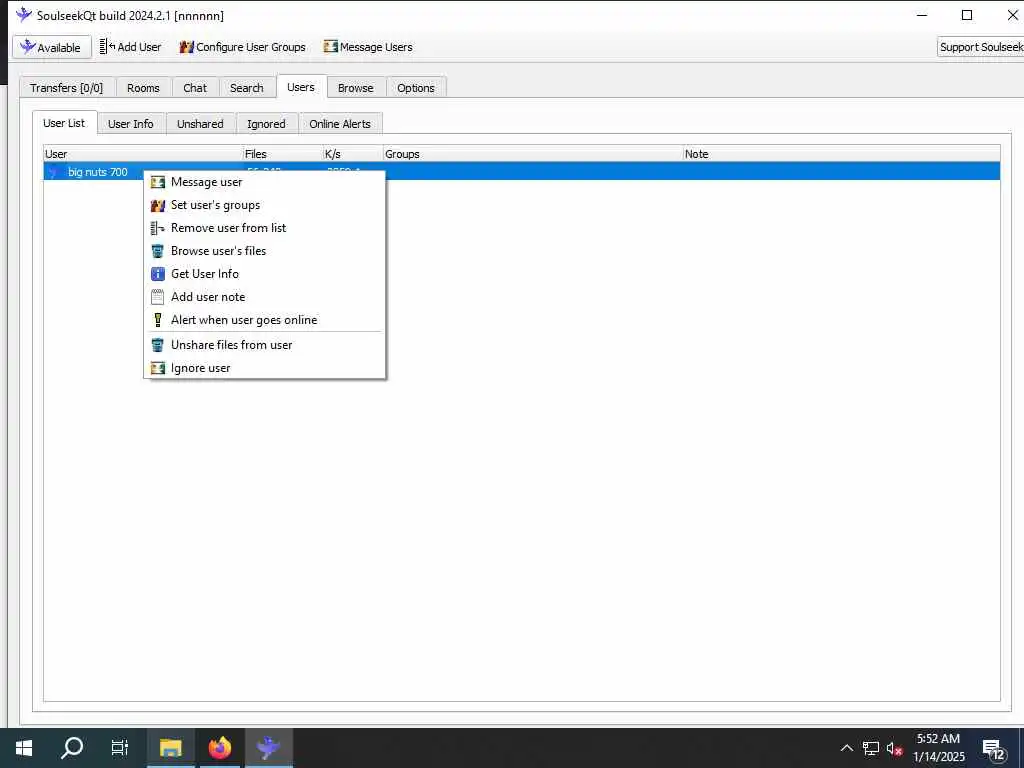Click the Configure User Groups toolbar icon
1024x768 pixels.
(x=187, y=47)
